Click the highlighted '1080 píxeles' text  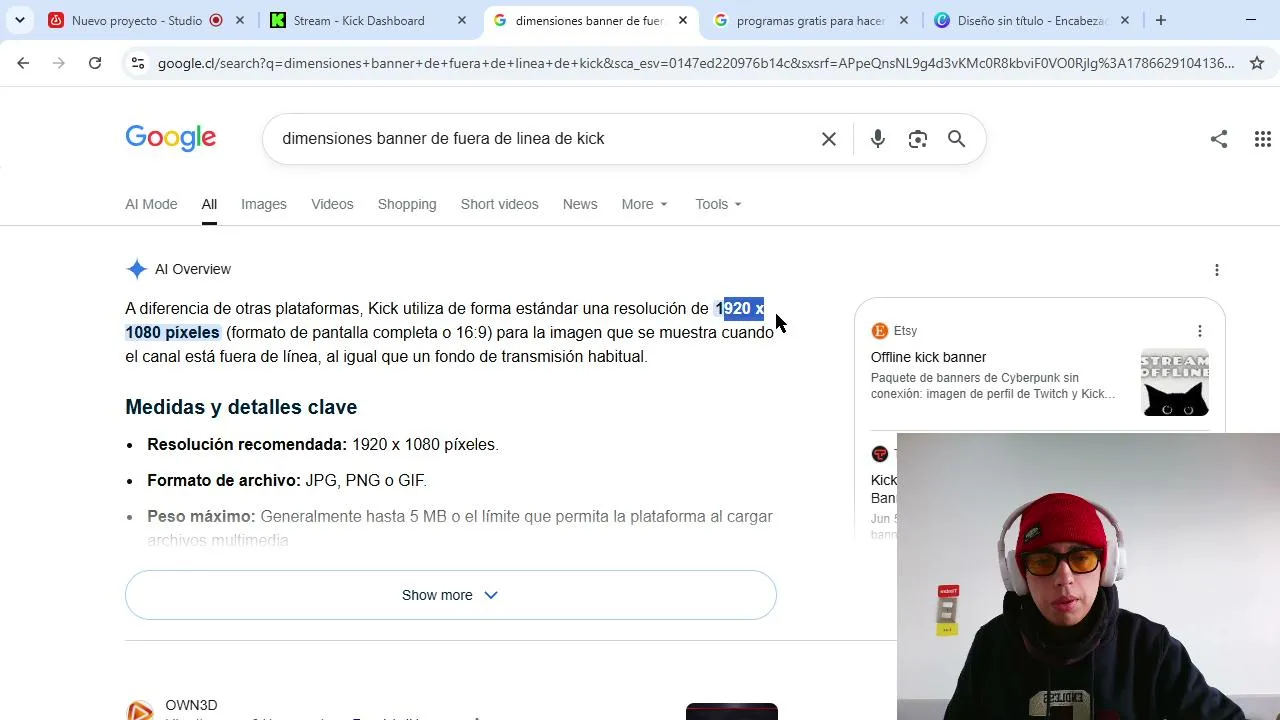tap(172, 332)
